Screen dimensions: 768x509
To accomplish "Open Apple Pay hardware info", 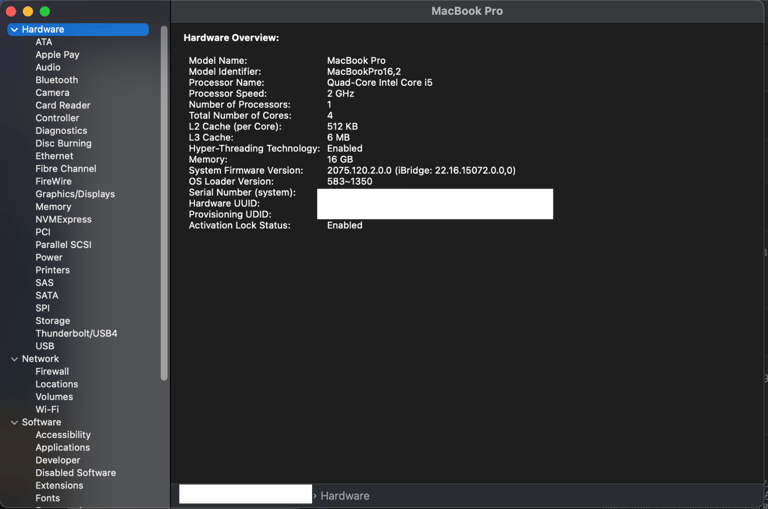I will pos(57,55).
